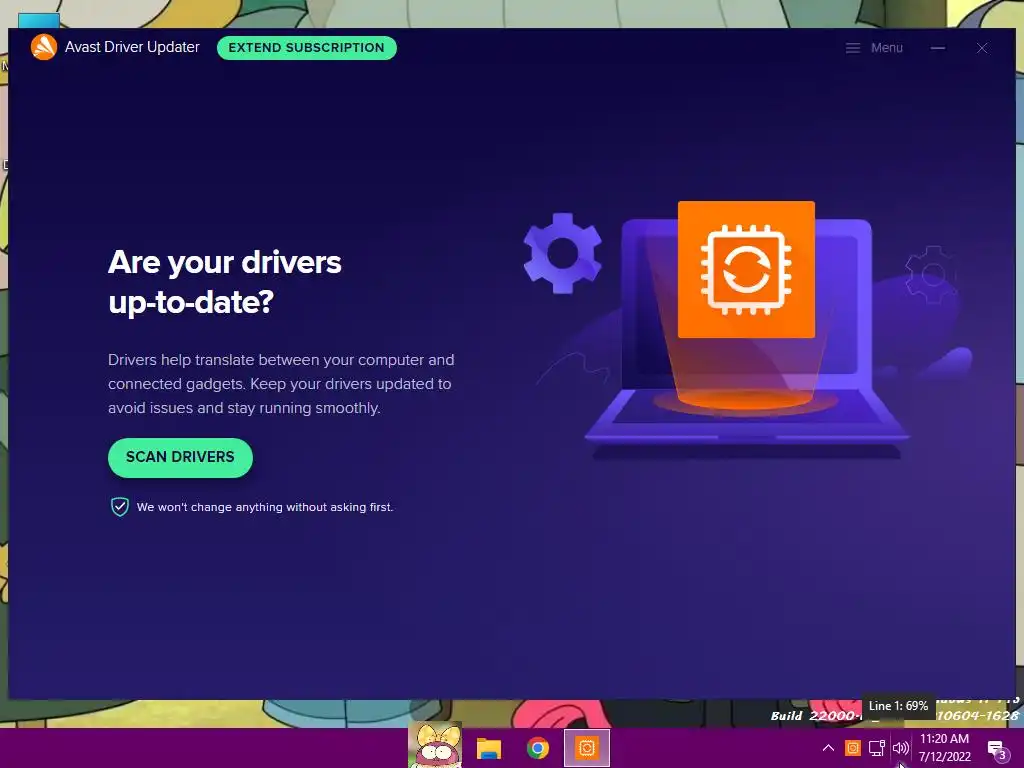
Task: Click the shield checkmark icon
Action: pos(120,507)
